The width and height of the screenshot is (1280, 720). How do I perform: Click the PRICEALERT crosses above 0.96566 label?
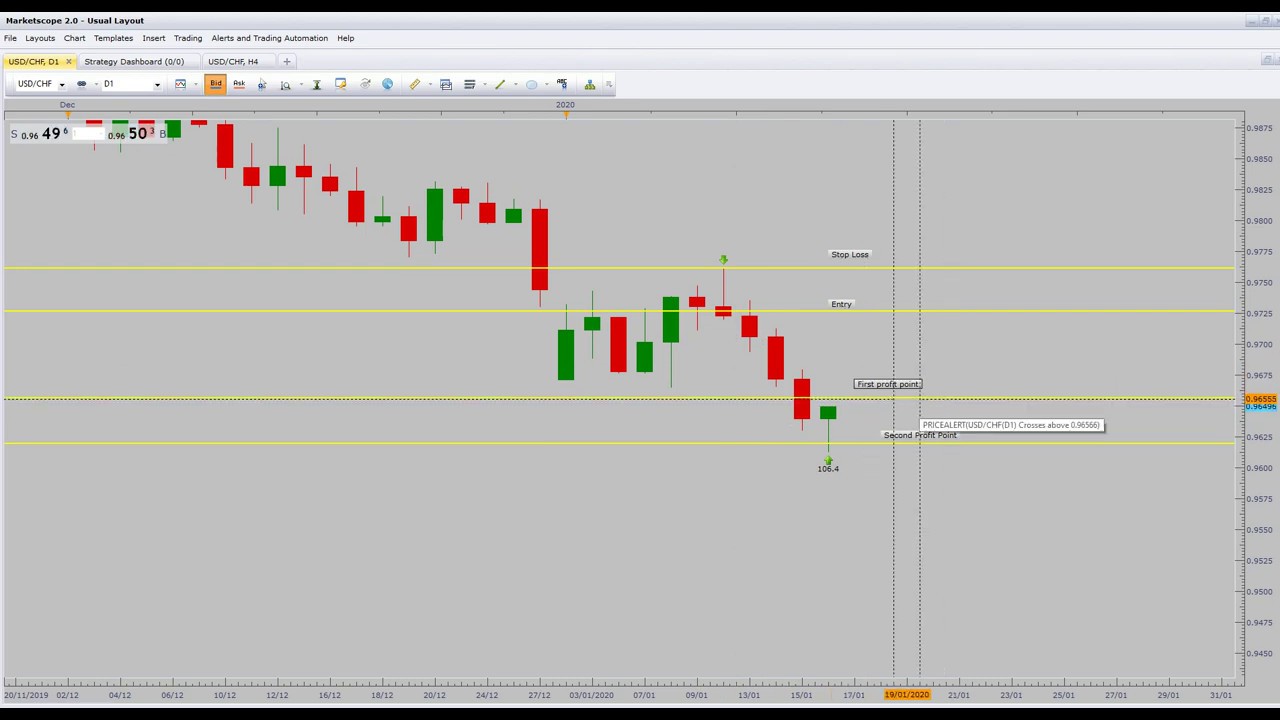1011,425
